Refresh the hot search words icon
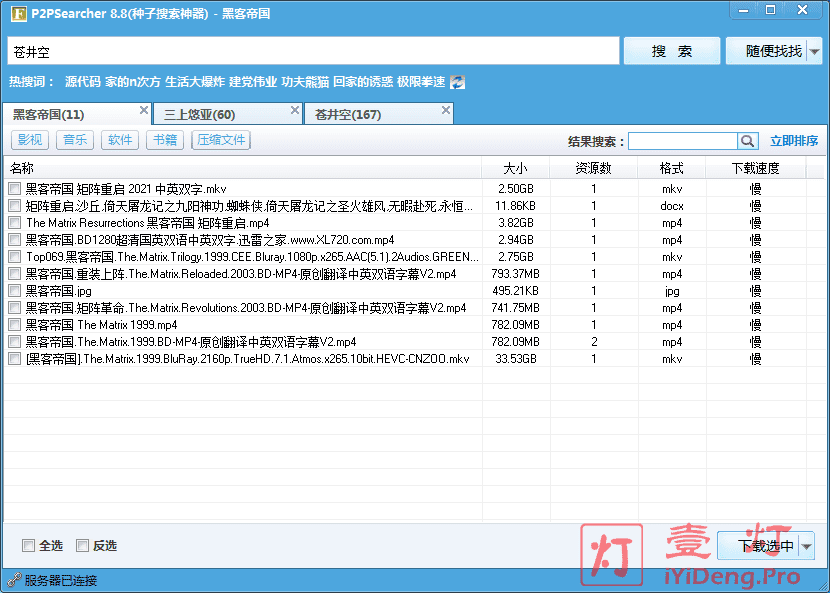Image resolution: width=830 pixels, height=593 pixels. point(457,82)
